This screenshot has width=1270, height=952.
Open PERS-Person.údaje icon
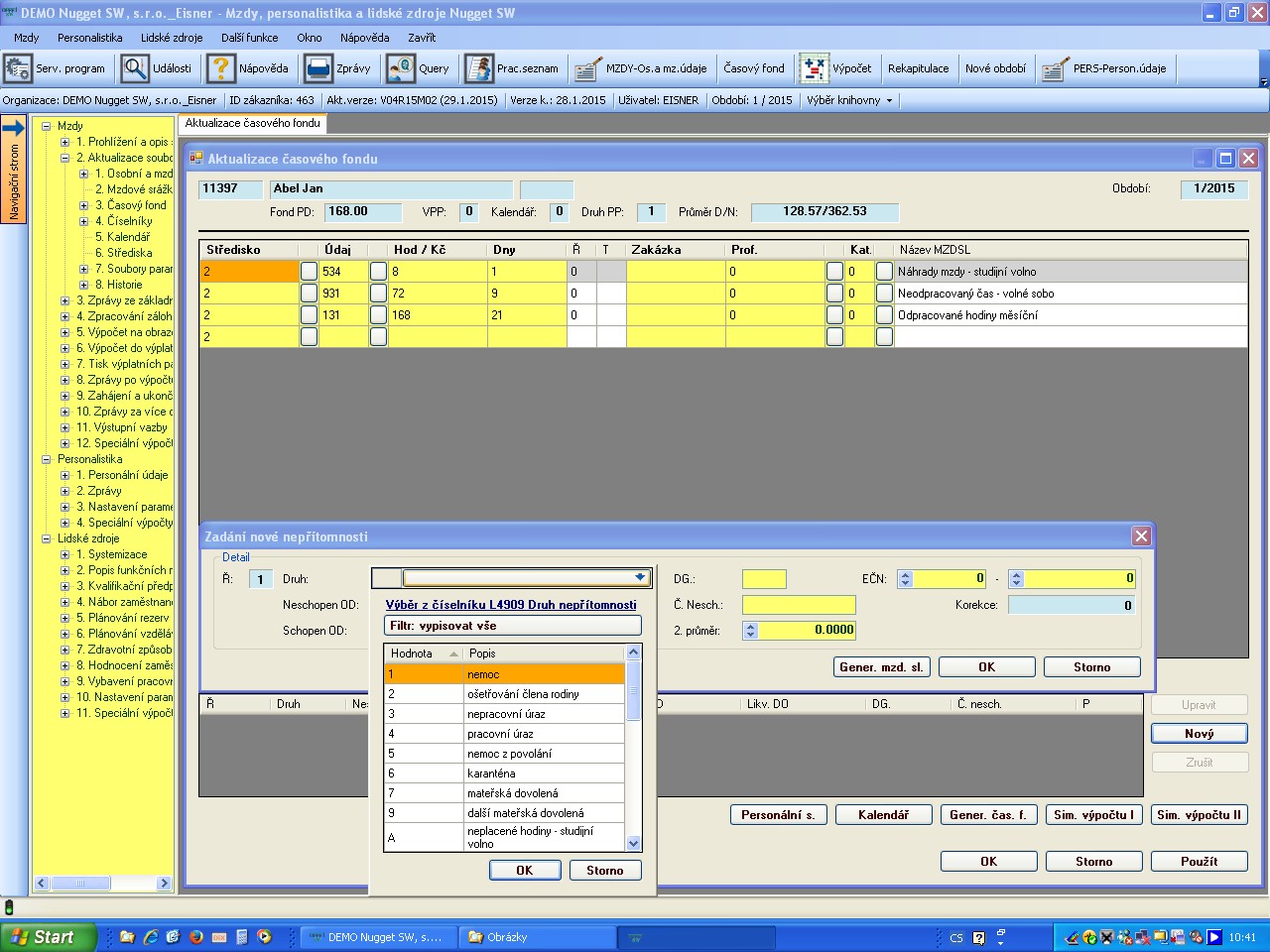coord(1054,68)
